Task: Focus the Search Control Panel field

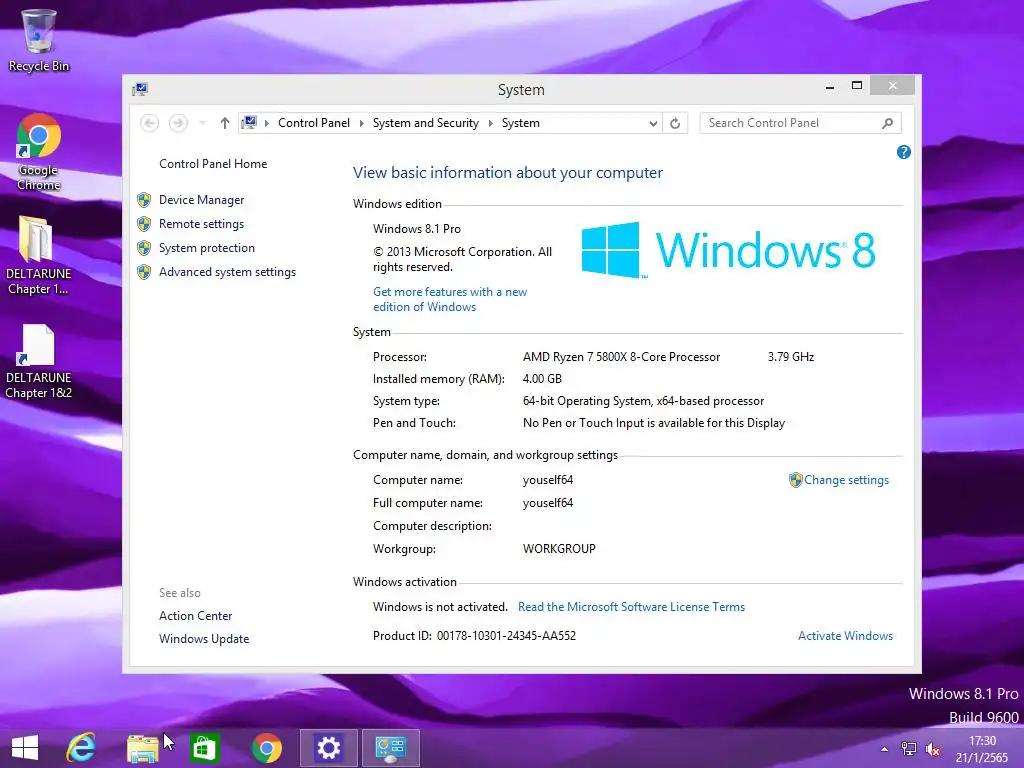Action: tap(790, 123)
